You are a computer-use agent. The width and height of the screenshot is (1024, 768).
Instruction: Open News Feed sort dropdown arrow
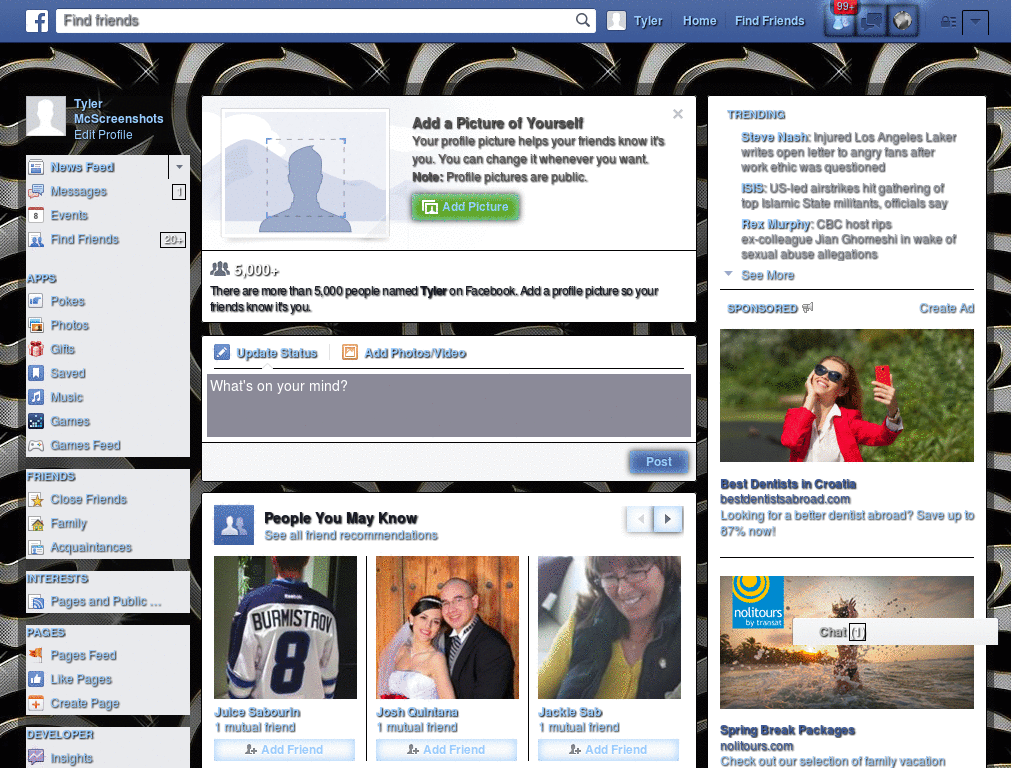179,167
